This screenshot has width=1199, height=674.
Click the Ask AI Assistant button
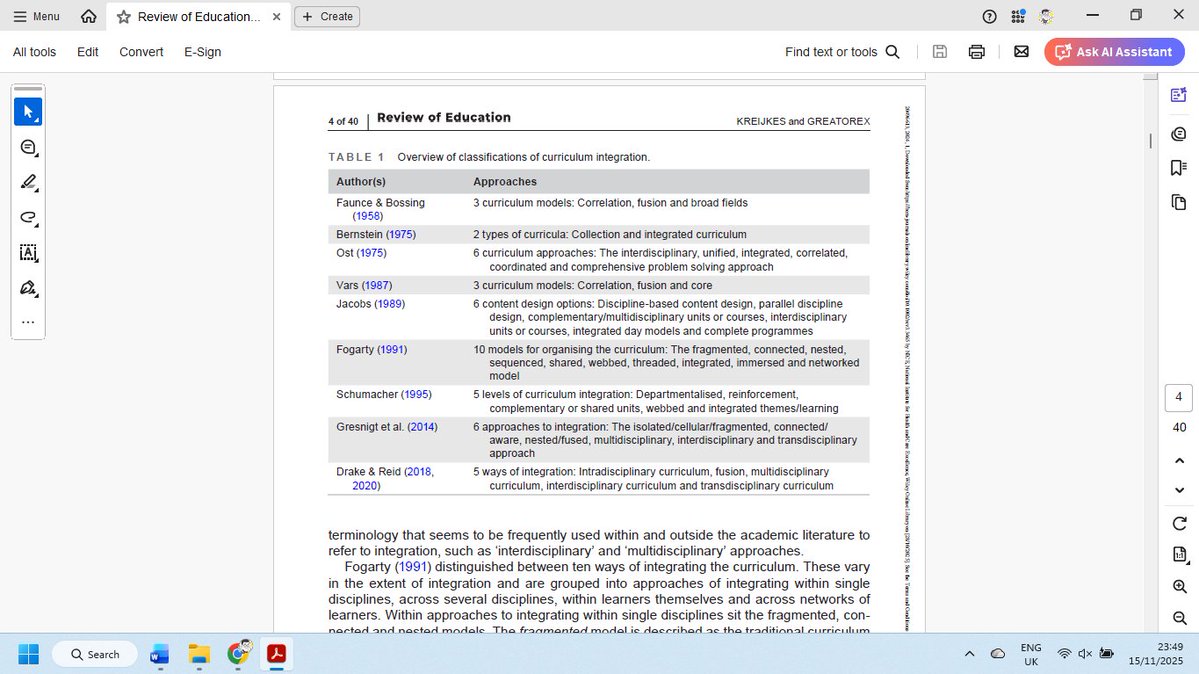click(1114, 51)
